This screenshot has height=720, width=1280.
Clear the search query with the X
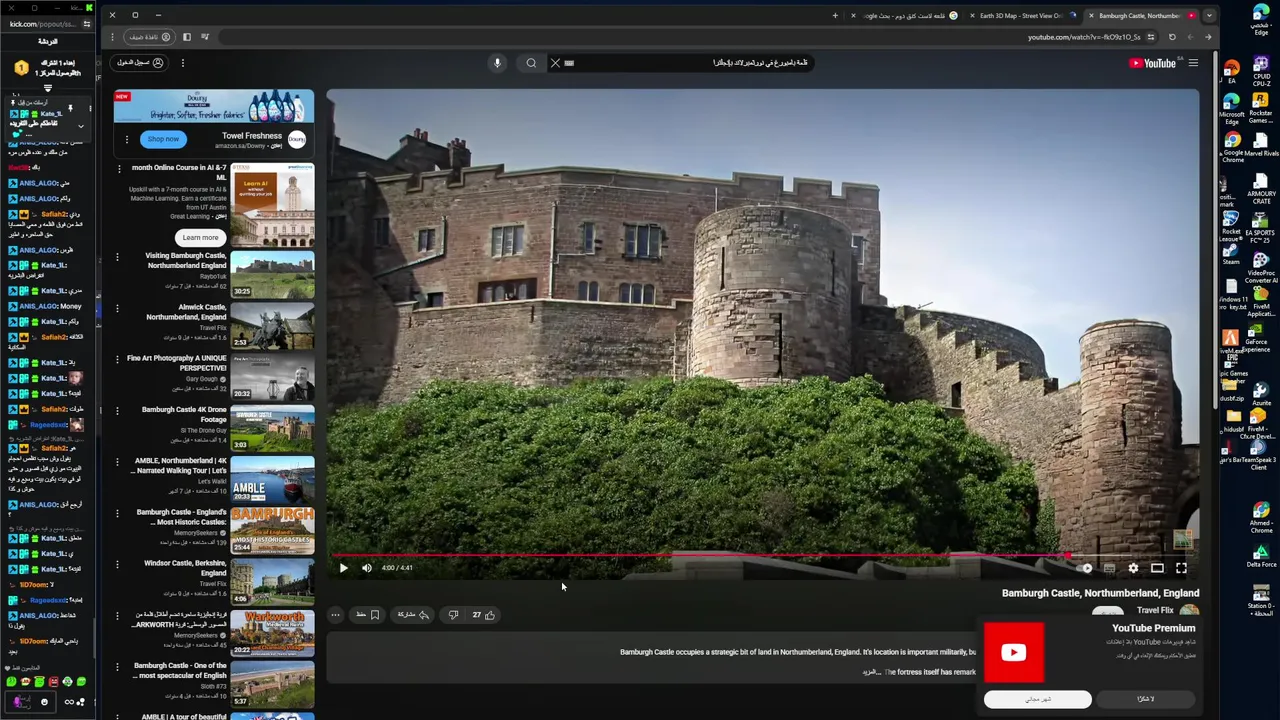[555, 63]
